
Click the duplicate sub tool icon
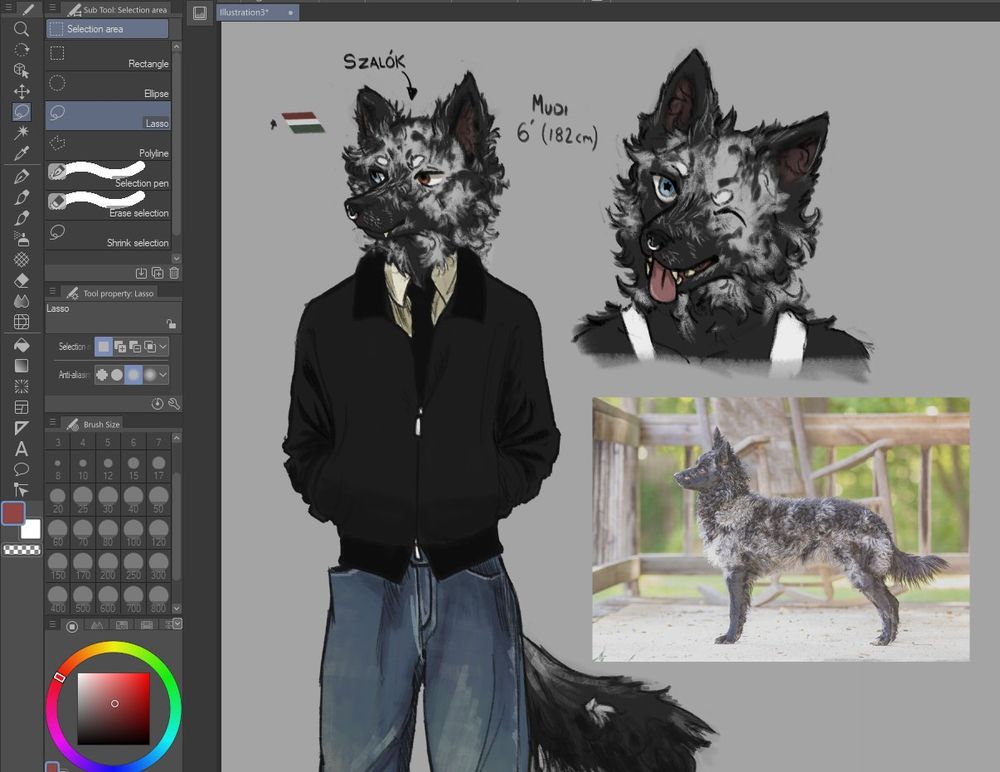158,273
